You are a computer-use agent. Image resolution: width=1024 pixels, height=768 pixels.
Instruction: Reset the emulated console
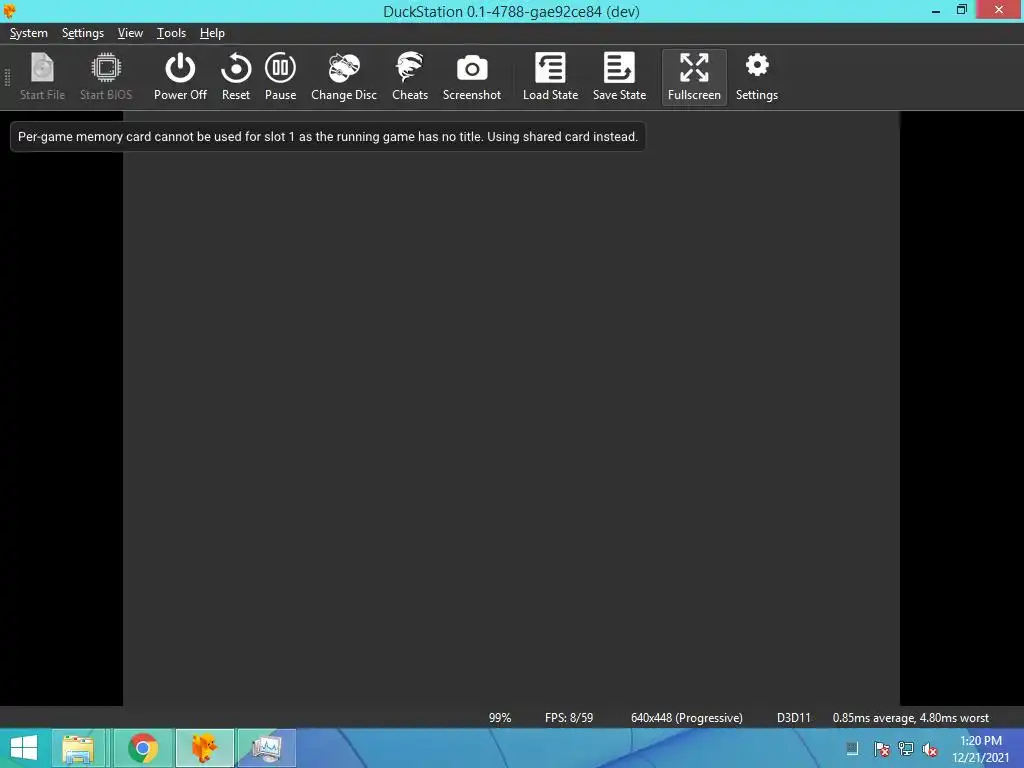click(236, 76)
